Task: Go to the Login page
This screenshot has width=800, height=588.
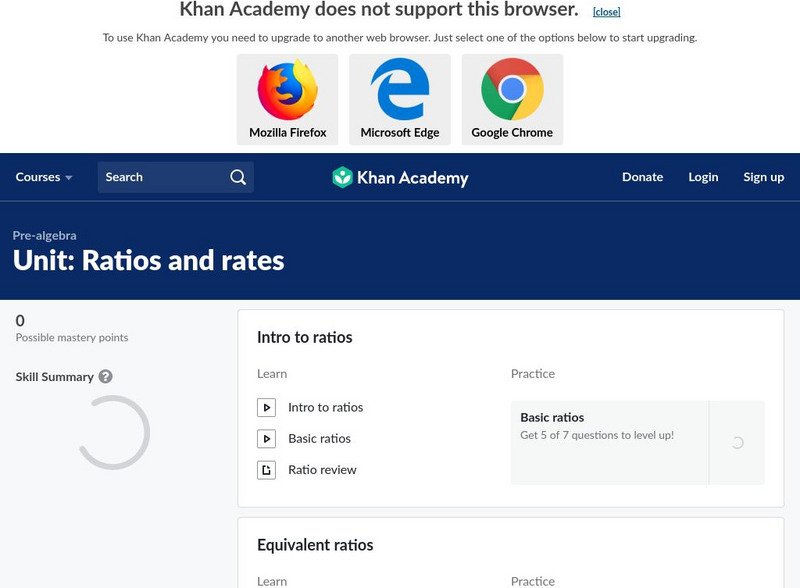Action: coord(703,177)
